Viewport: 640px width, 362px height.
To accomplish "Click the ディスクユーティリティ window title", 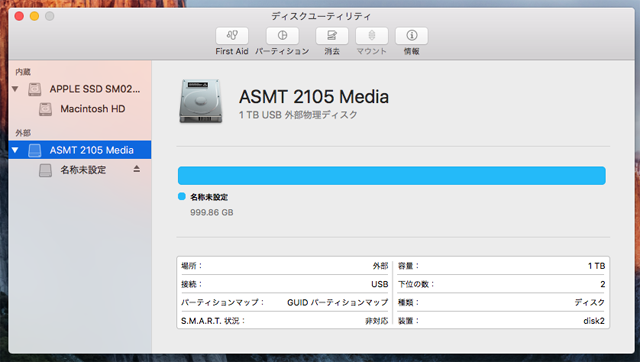I will click(x=321, y=16).
